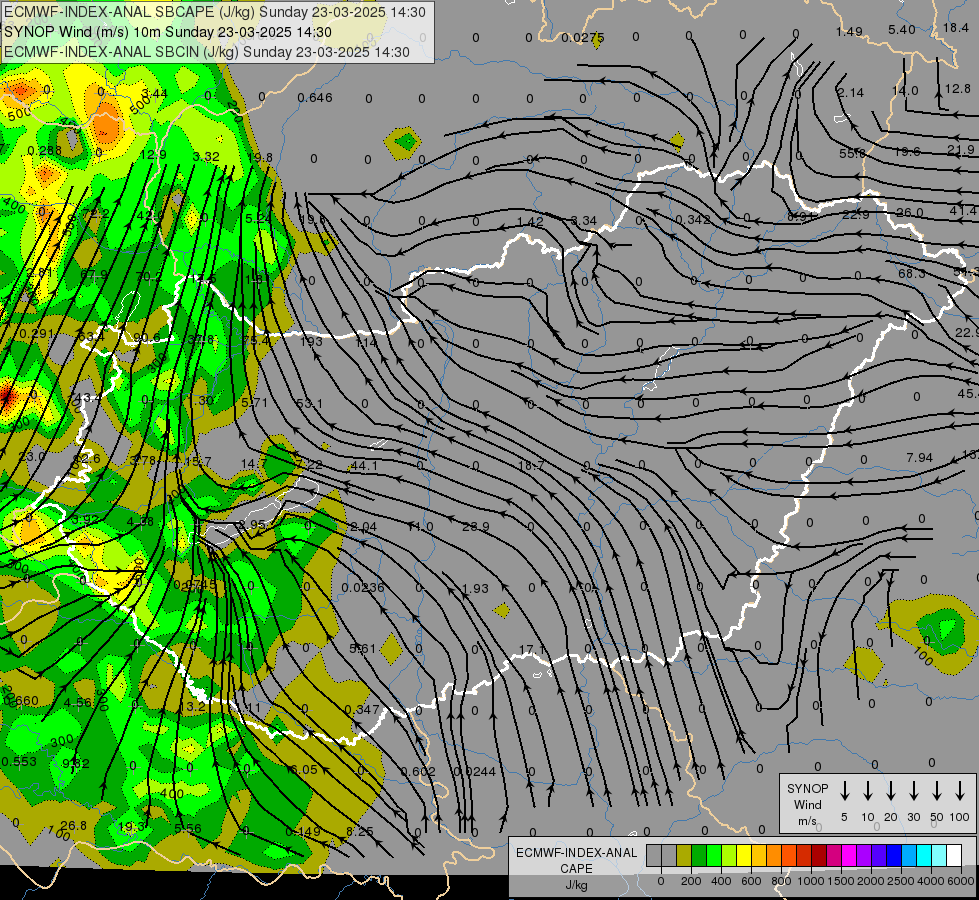
Task: Click the map value '8.25'
Action: pyautogui.click(x=360, y=831)
